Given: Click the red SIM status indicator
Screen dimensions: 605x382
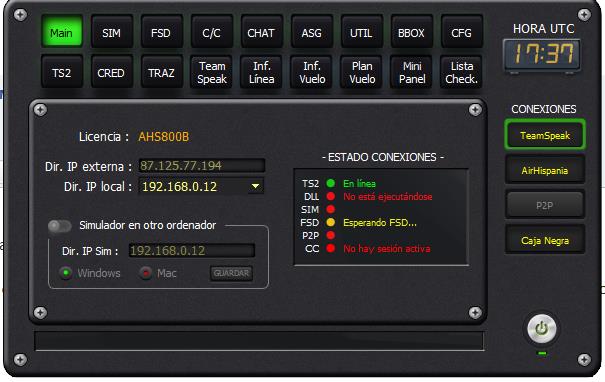Looking at the screenshot, I should pos(331,209).
